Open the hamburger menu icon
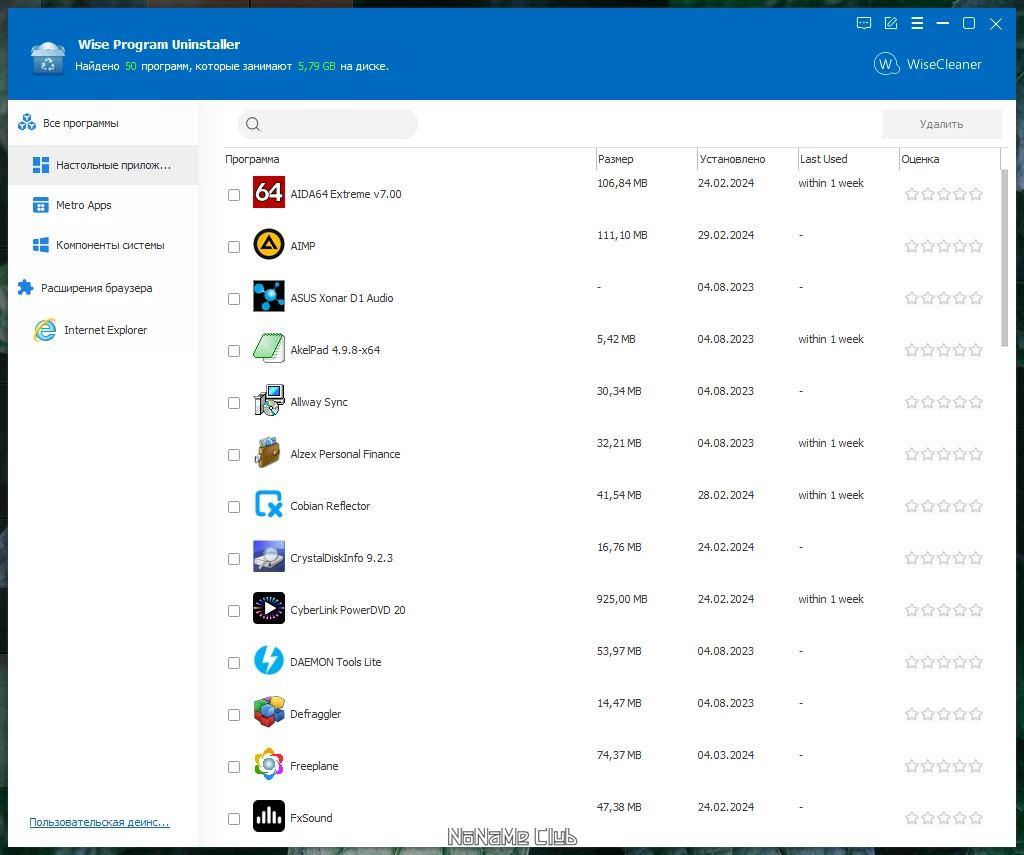1024x855 pixels. click(917, 24)
